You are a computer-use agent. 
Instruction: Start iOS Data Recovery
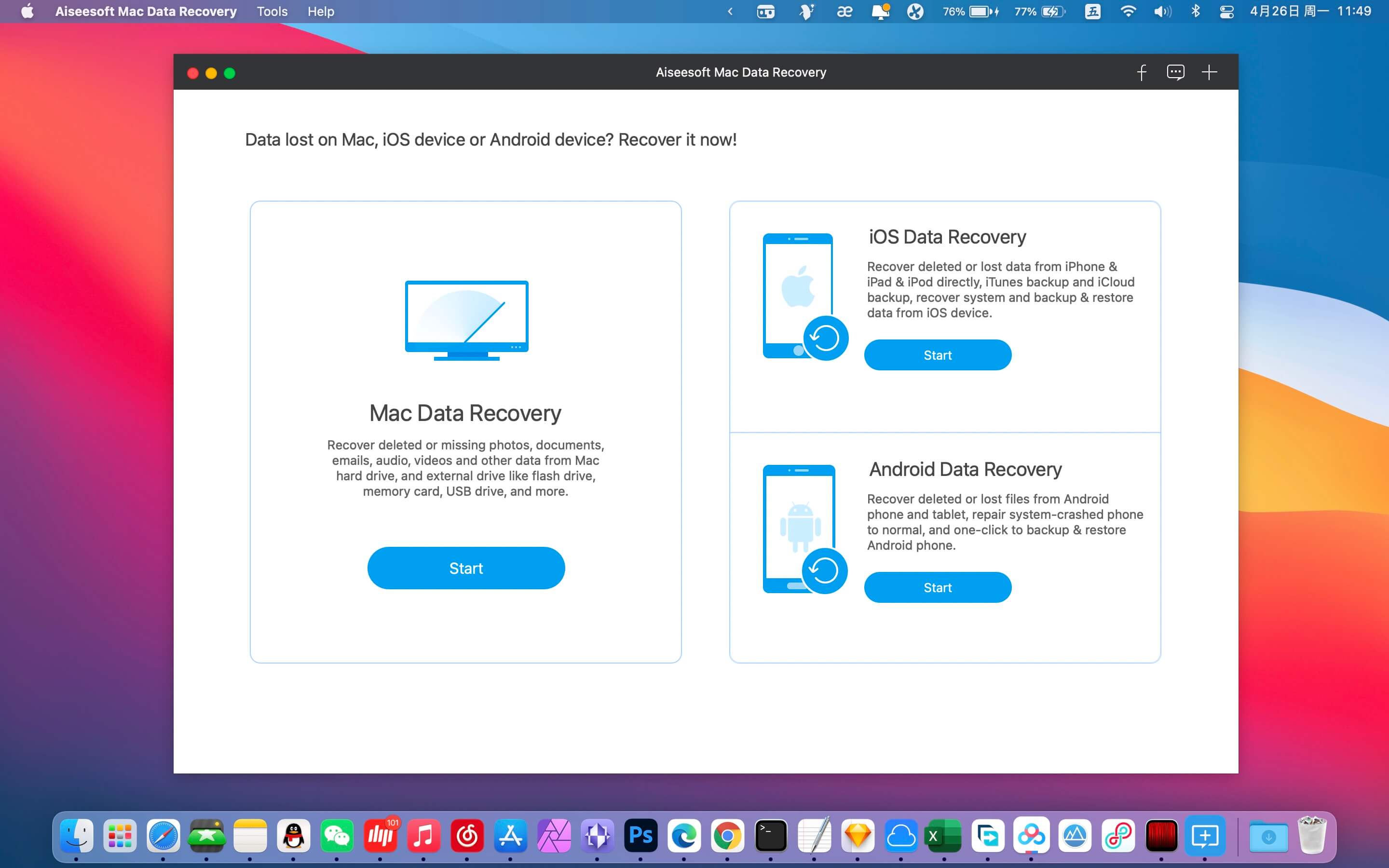pos(937,355)
